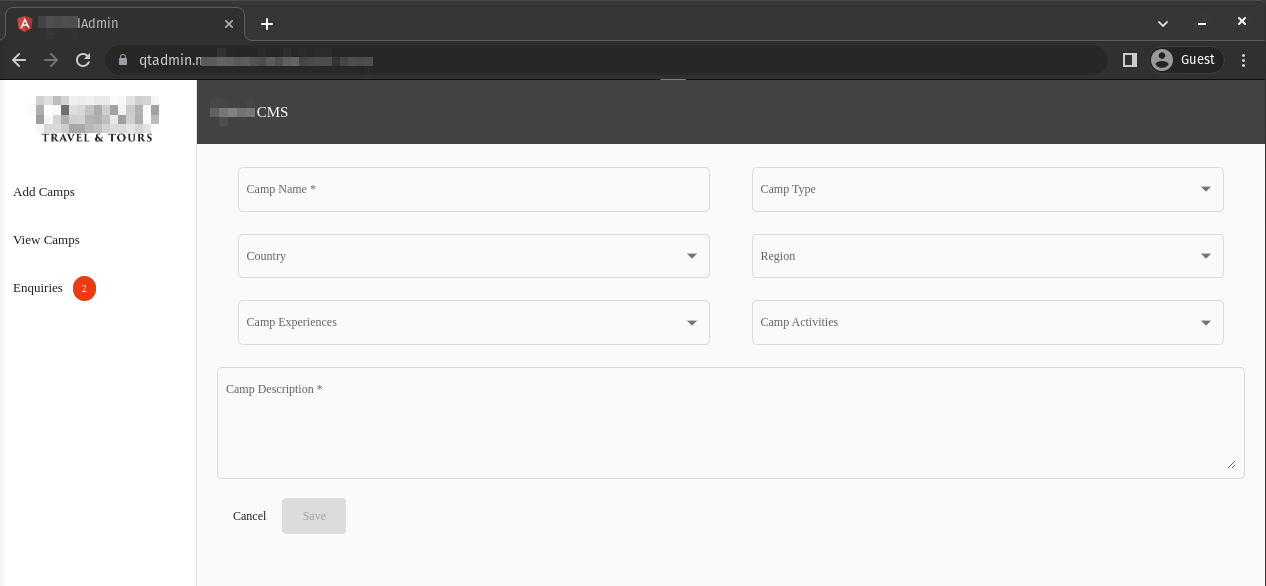Open the tab search chevron
Image resolution: width=1266 pixels, height=586 pixels.
pyautogui.click(x=1163, y=23)
